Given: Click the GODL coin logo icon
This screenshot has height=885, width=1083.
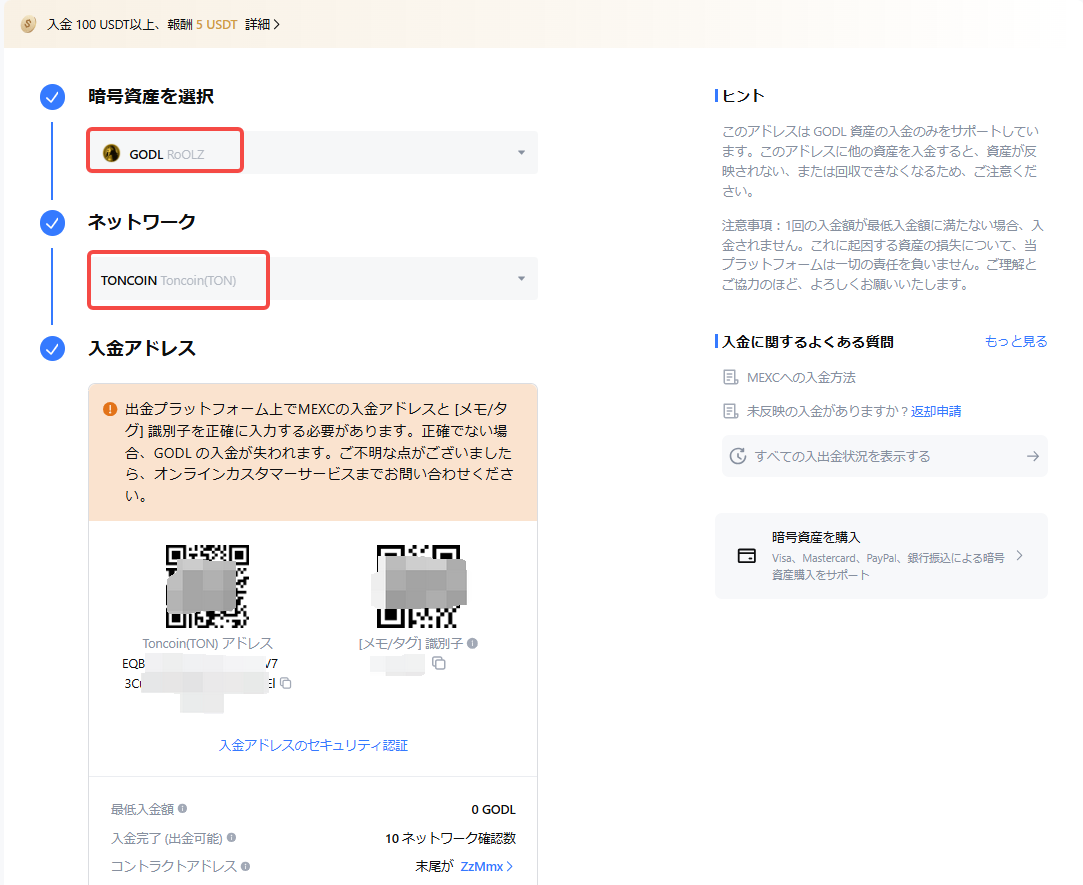Looking at the screenshot, I should pyautogui.click(x=112, y=153).
